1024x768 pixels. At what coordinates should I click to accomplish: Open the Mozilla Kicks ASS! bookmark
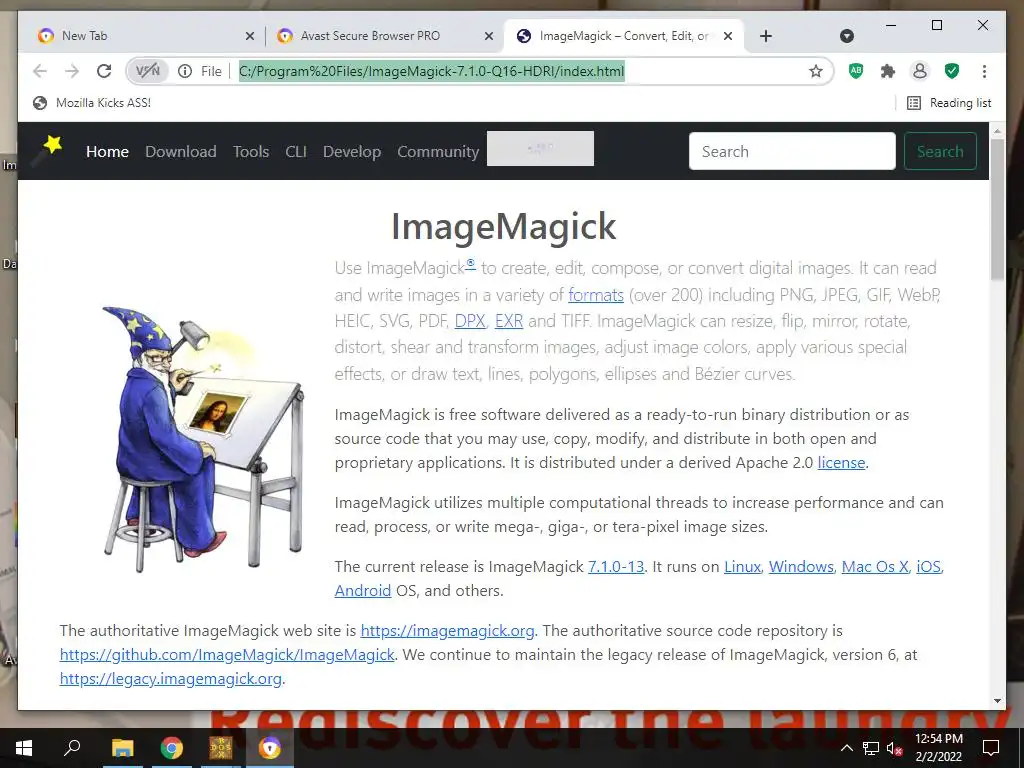92,103
